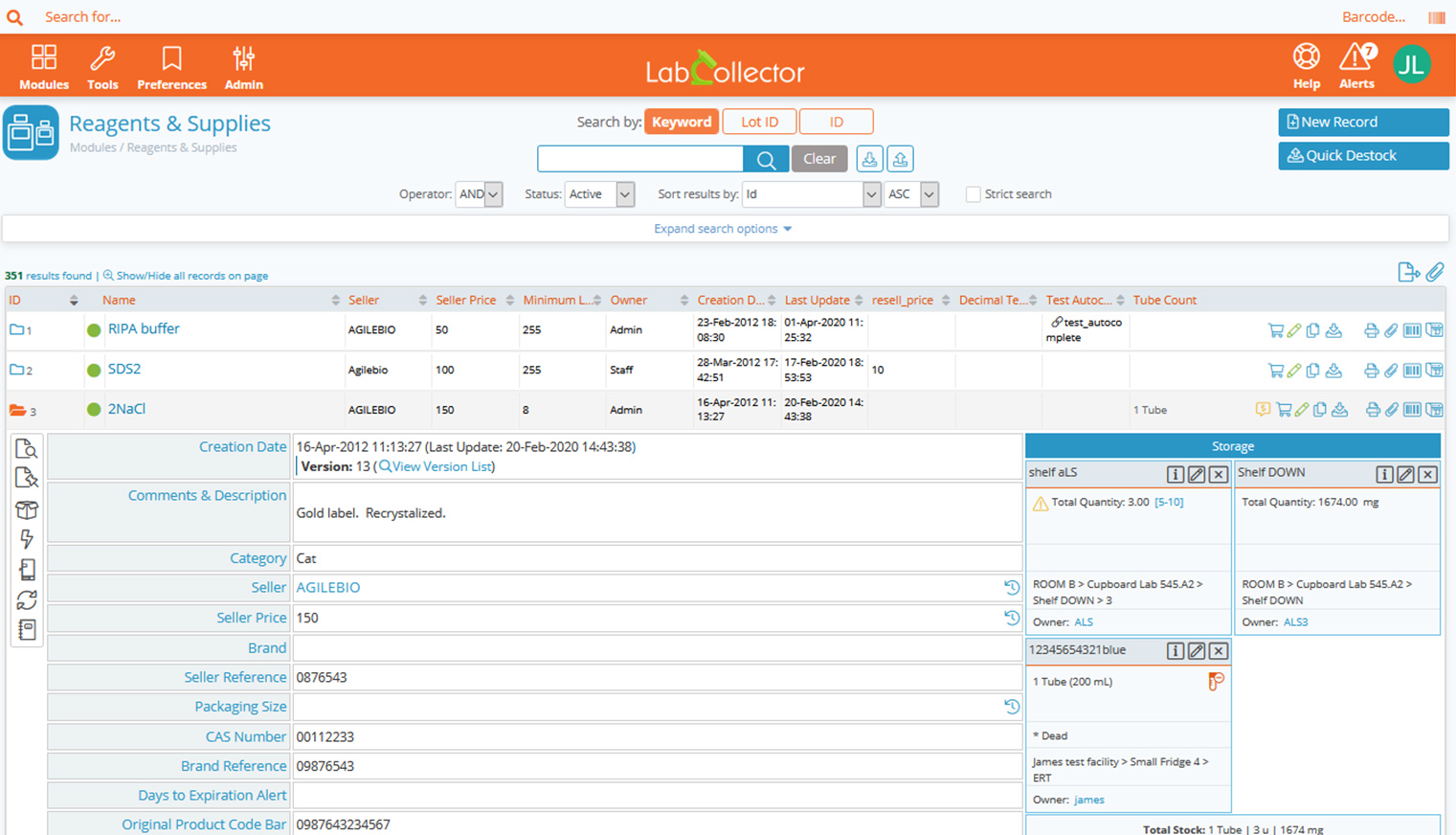Screen dimensions: 1456x835
Task: Open the AGILEBIO seller link in details
Action: click(328, 588)
